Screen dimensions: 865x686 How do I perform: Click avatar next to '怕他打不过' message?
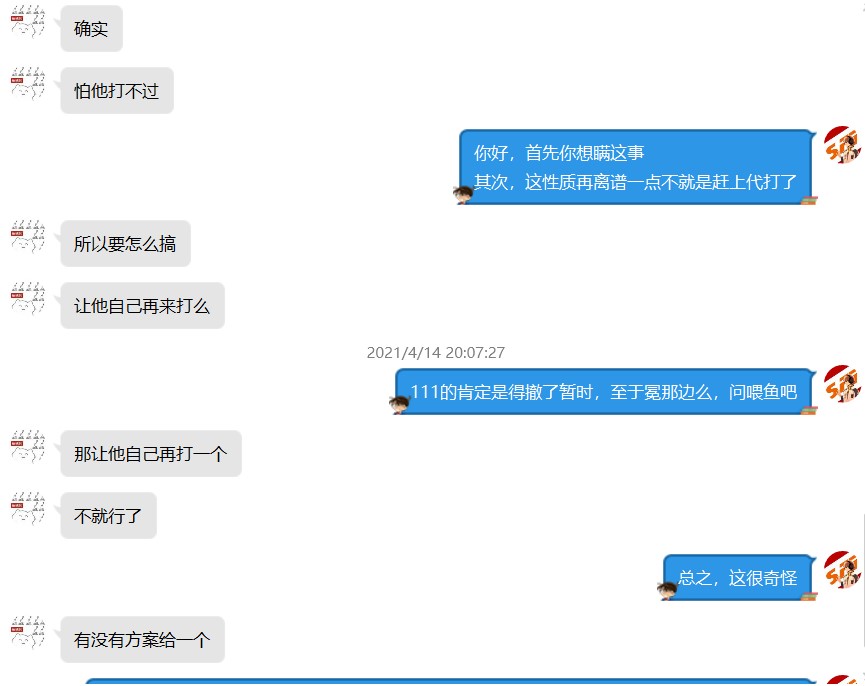(x=28, y=83)
